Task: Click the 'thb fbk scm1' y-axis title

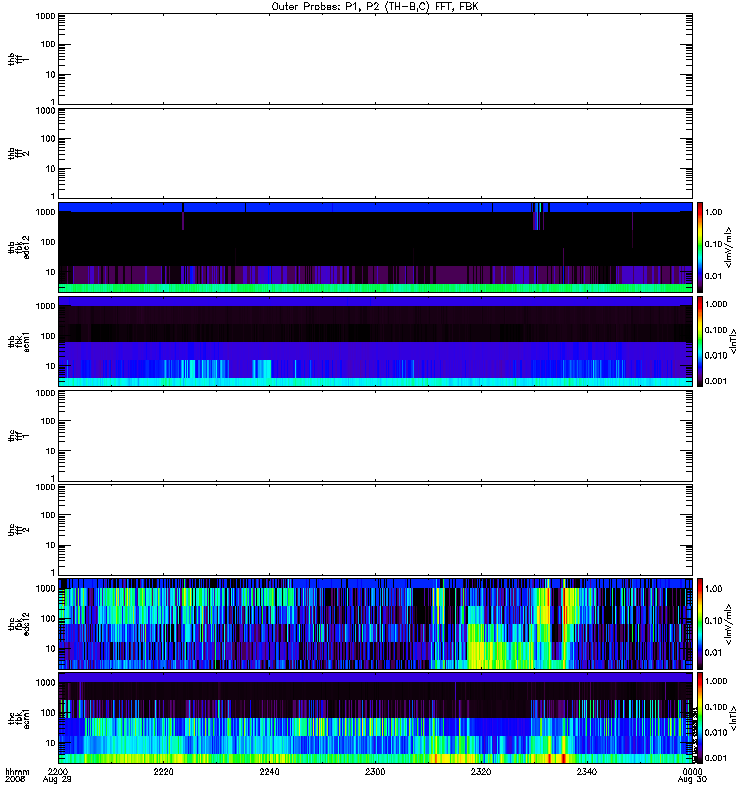Action: click(19, 341)
